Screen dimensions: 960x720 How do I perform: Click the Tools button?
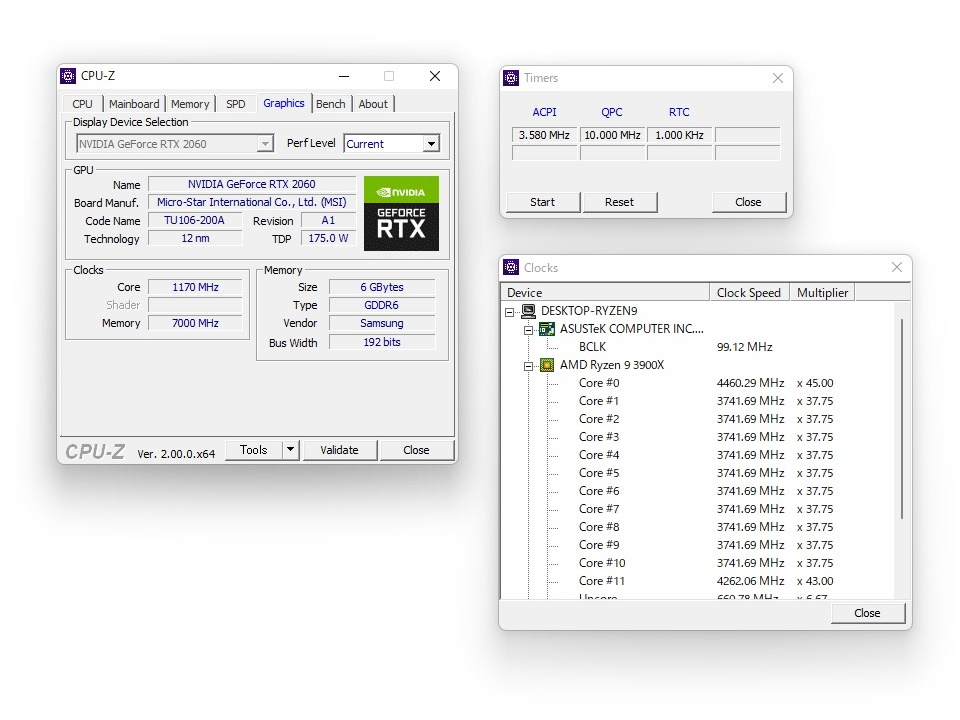tap(253, 450)
